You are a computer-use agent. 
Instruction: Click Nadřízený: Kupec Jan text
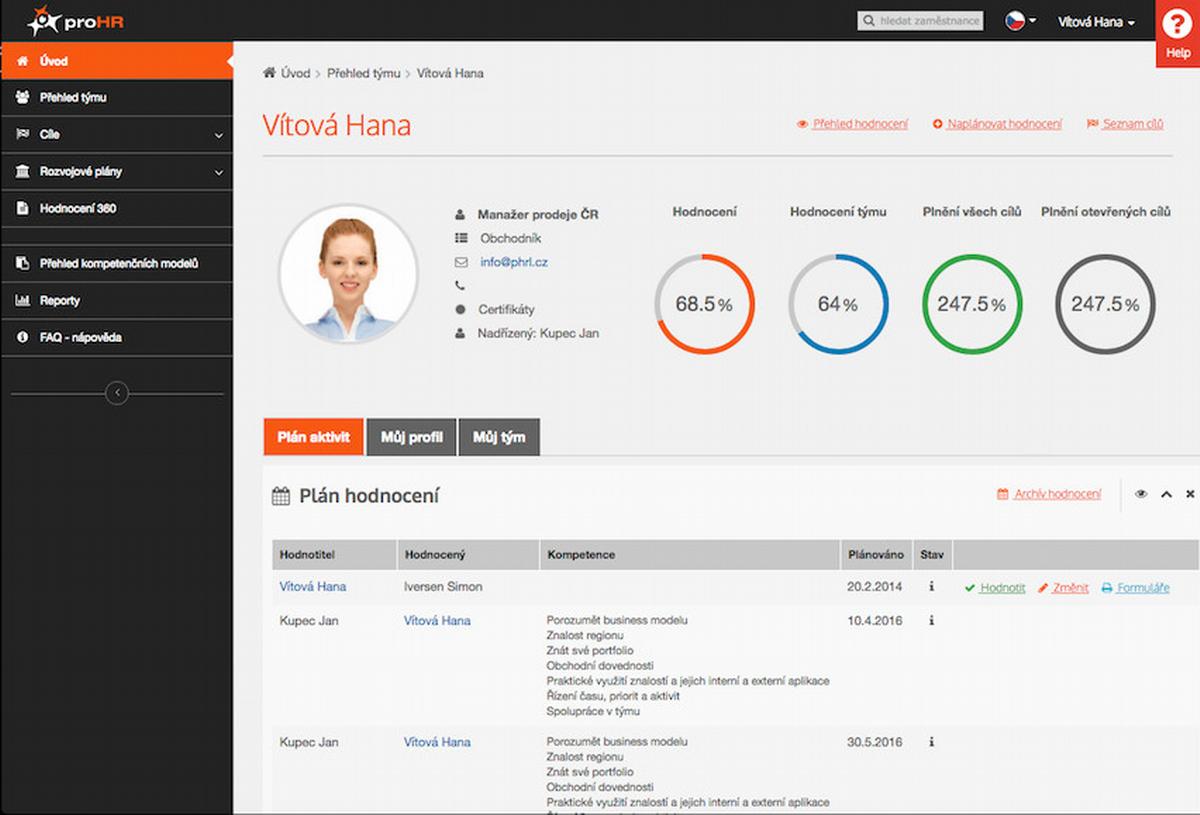coord(538,333)
